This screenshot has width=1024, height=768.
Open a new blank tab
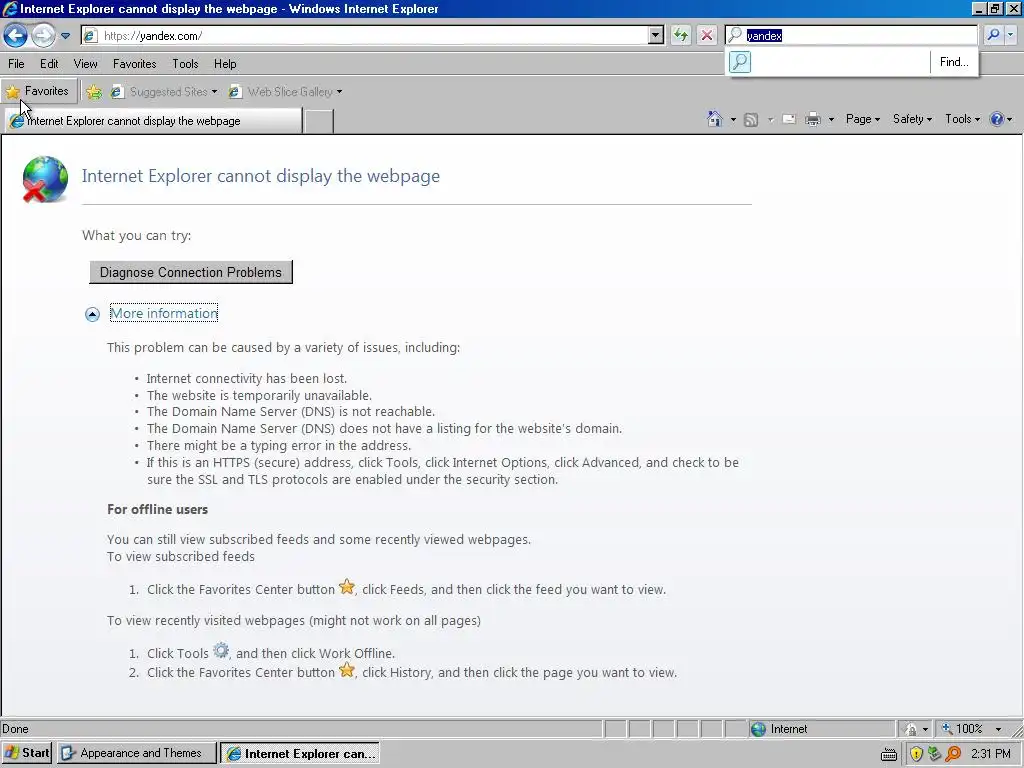[x=319, y=121]
